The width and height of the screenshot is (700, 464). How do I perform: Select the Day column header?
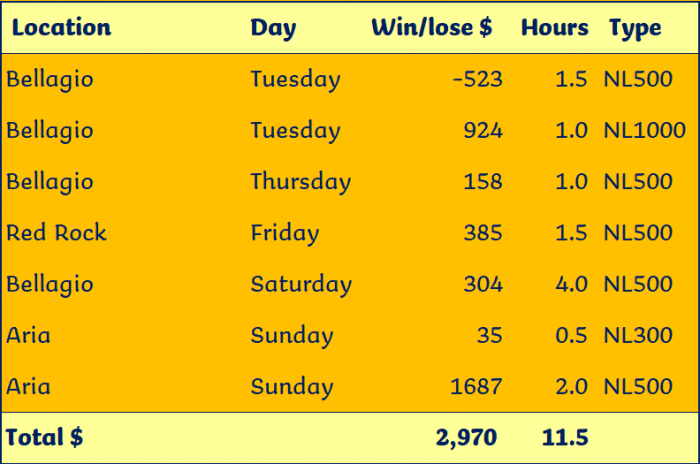pyautogui.click(x=273, y=29)
